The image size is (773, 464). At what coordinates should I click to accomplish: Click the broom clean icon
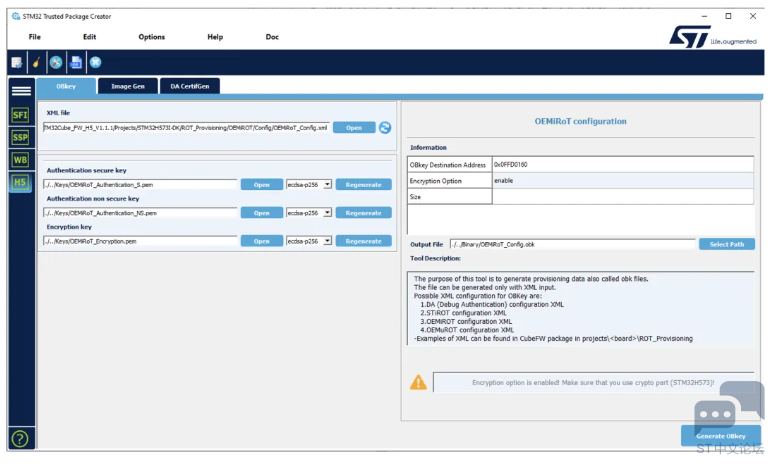pyautogui.click(x=36, y=63)
